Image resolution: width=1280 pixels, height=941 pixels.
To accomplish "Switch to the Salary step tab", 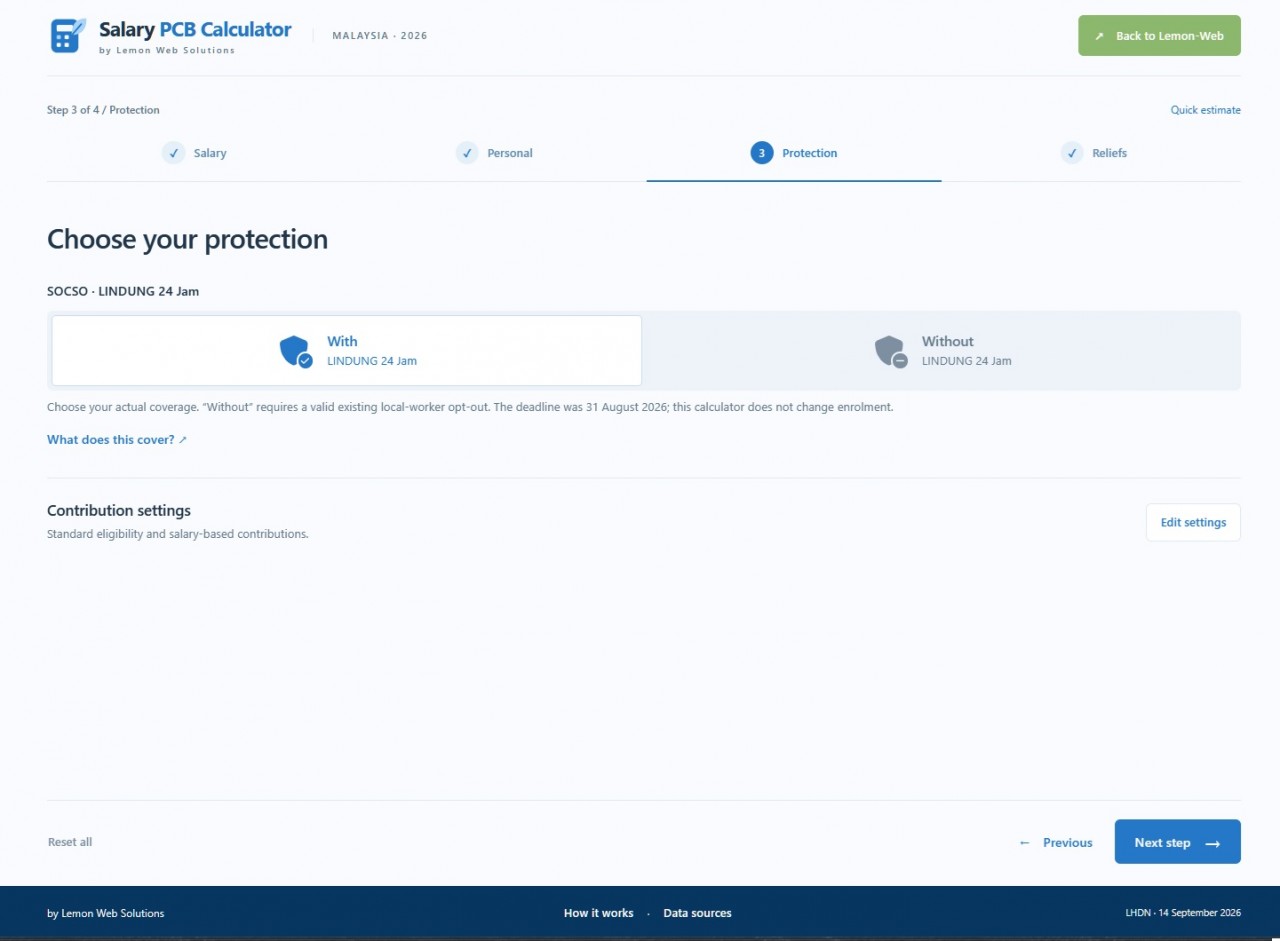I will [196, 153].
